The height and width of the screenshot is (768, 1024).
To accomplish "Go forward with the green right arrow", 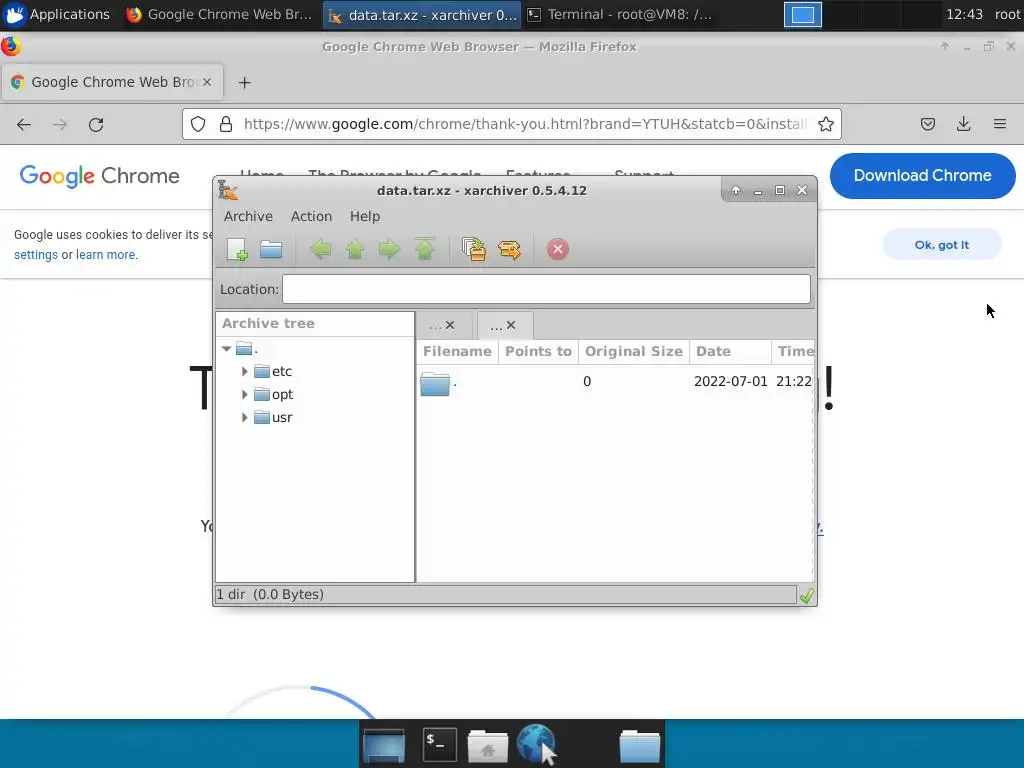I will (x=389, y=249).
